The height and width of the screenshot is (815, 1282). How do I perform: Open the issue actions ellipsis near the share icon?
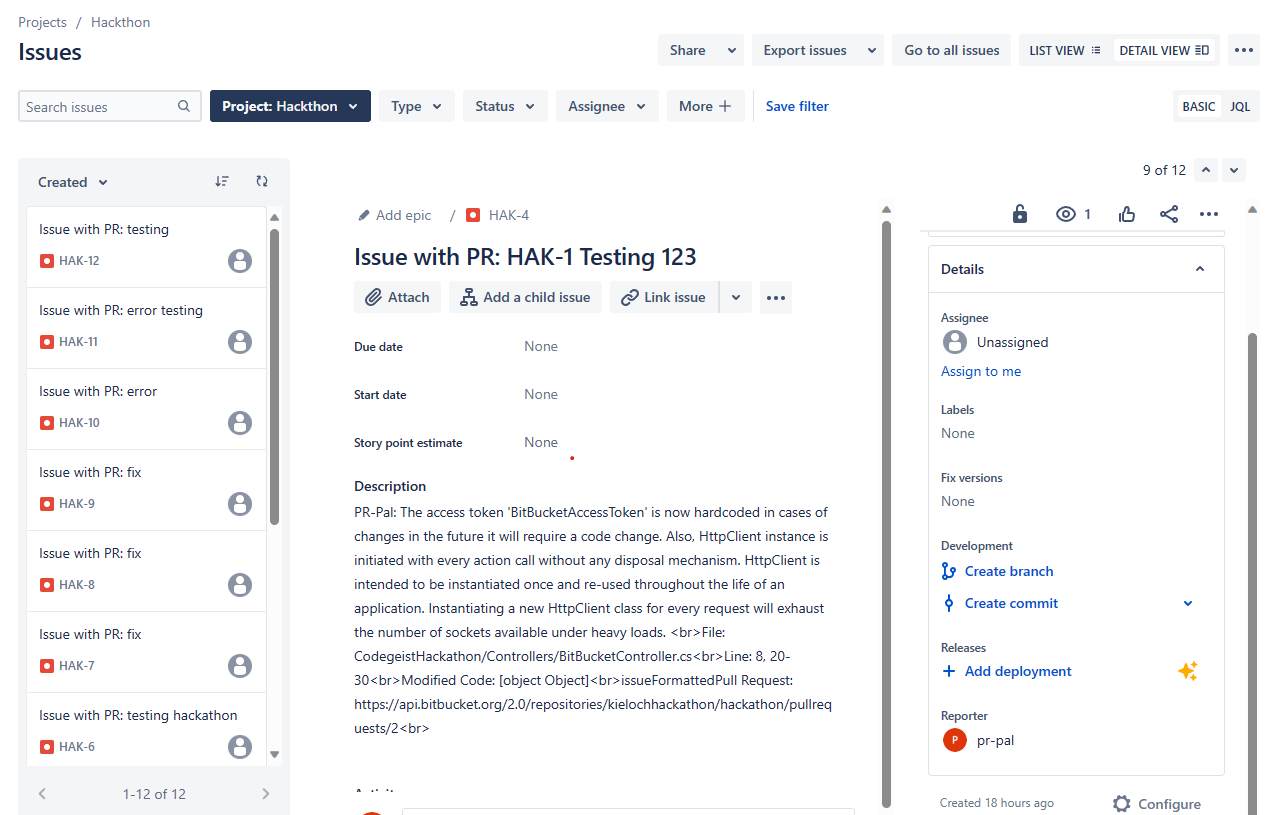1209,214
